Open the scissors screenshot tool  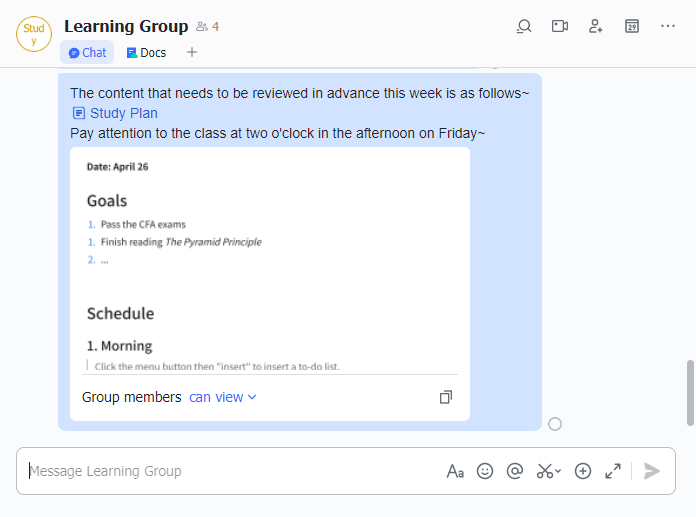point(546,471)
